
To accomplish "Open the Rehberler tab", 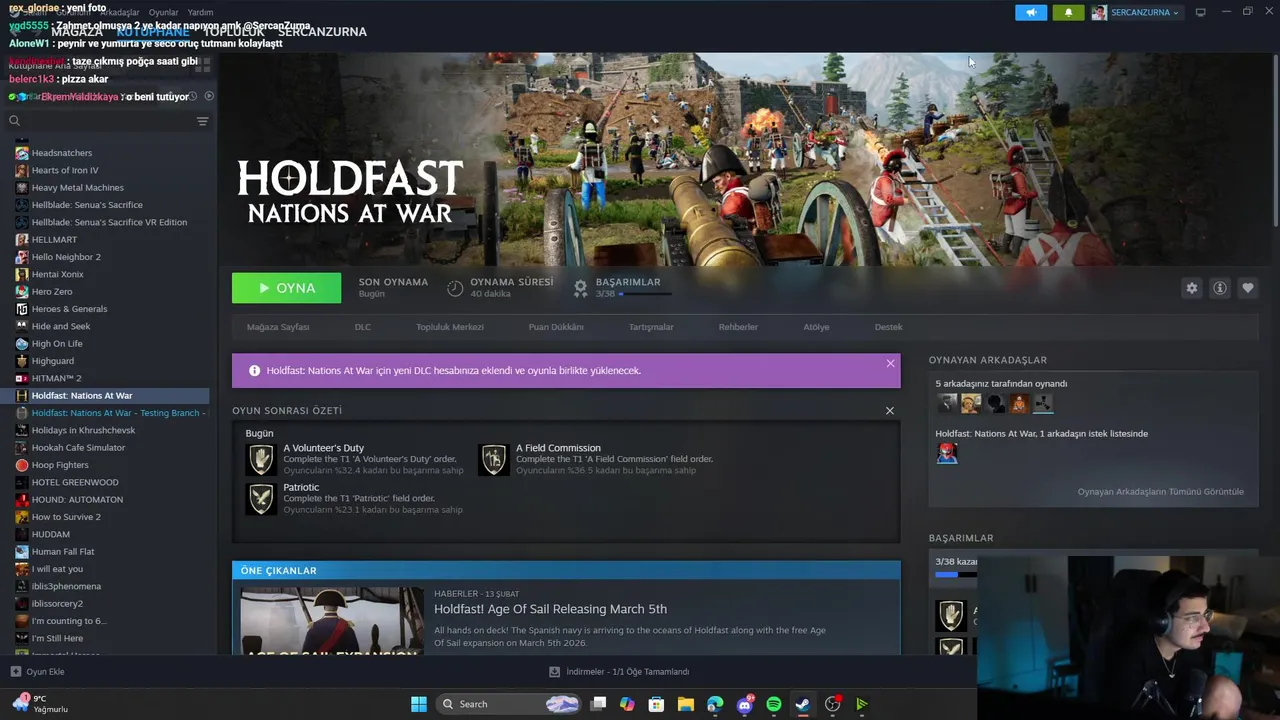I will point(738,327).
